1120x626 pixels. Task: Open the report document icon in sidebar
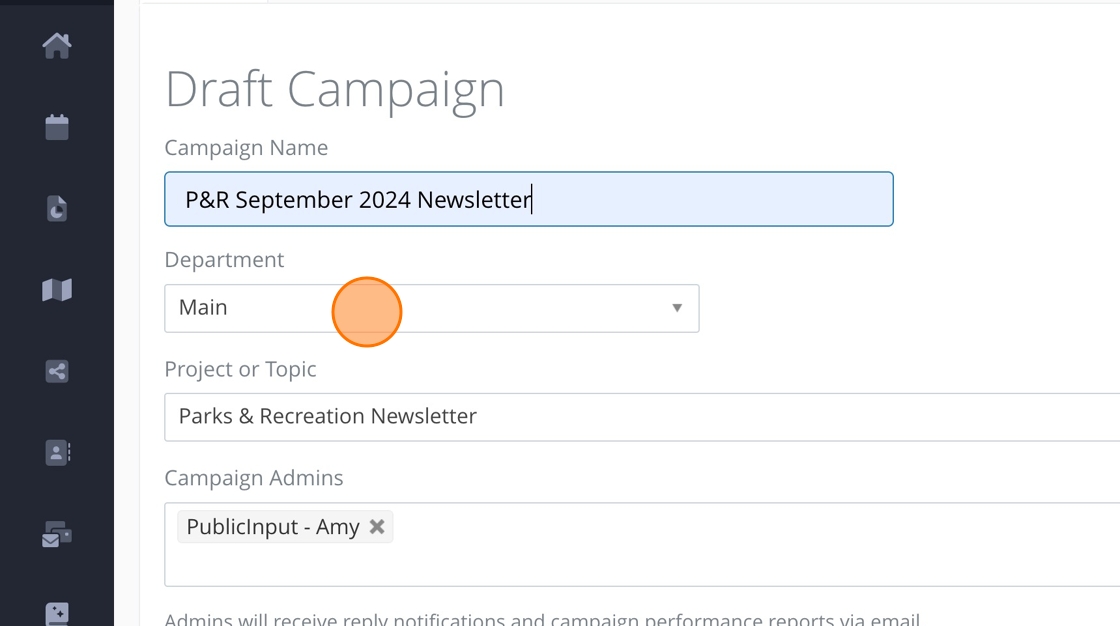click(57, 208)
